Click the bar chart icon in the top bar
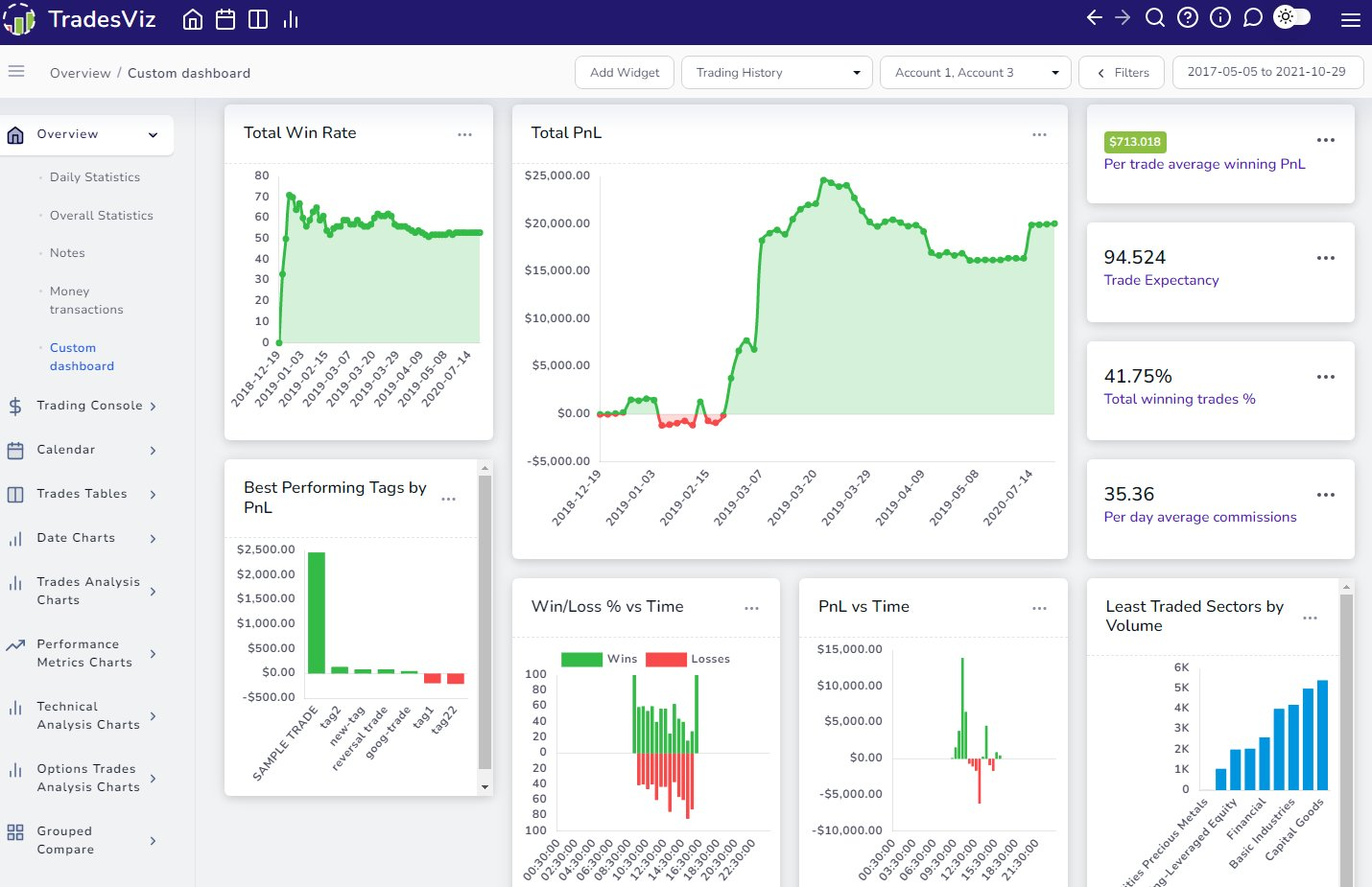 tap(291, 19)
